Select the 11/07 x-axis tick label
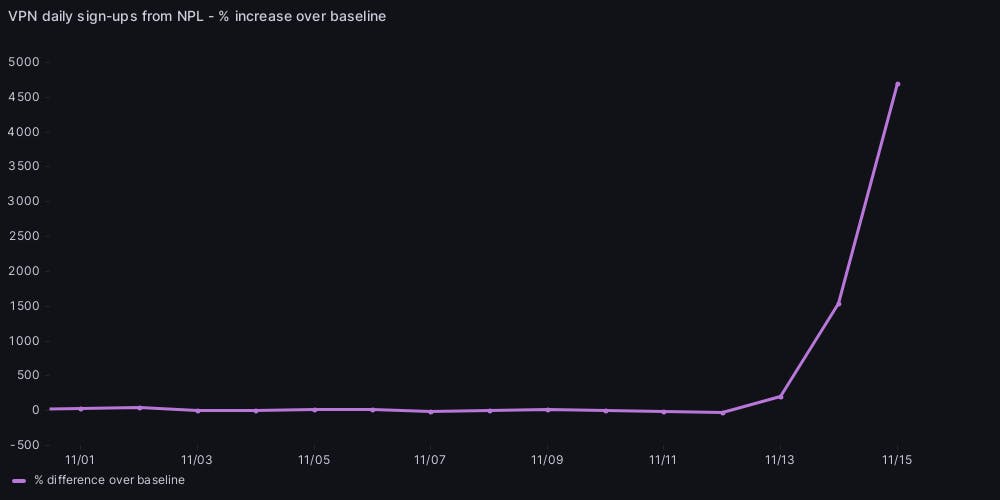The image size is (1000, 500). point(430,460)
